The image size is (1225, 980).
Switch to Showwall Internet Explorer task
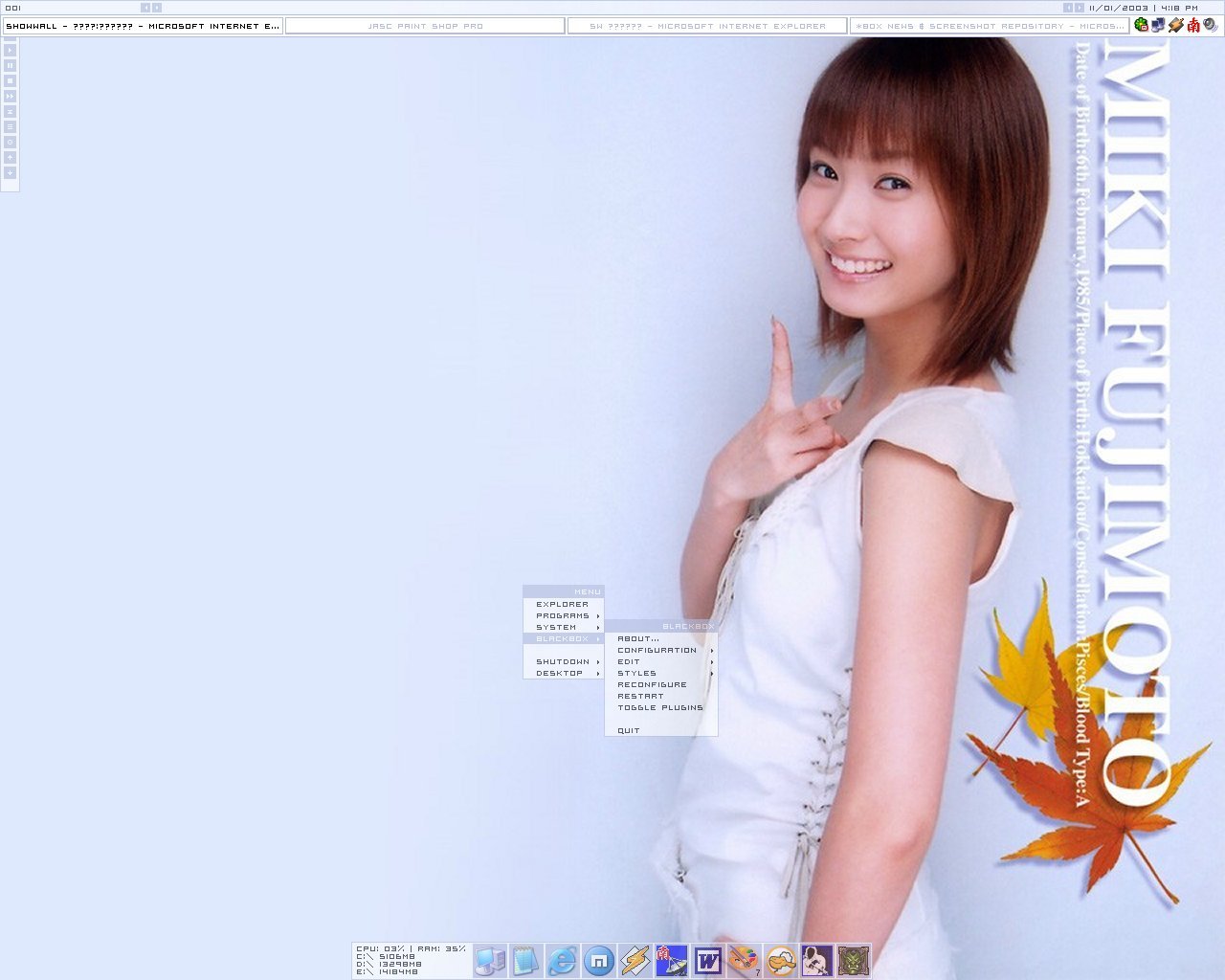point(143,26)
